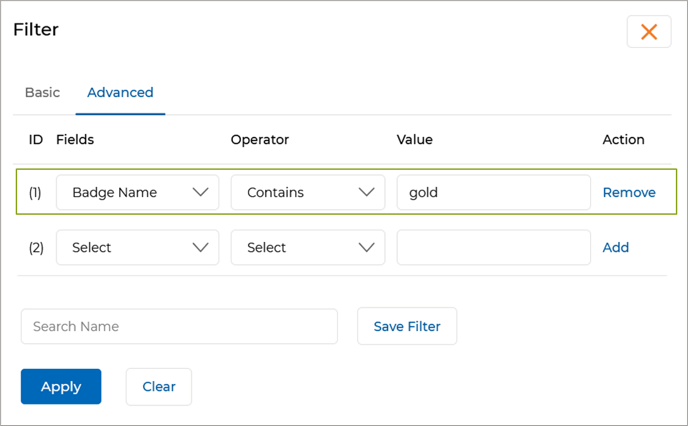Viewport: 688px width, 426px height.
Task: Apply the filter with the blue button
Action: tap(61, 386)
